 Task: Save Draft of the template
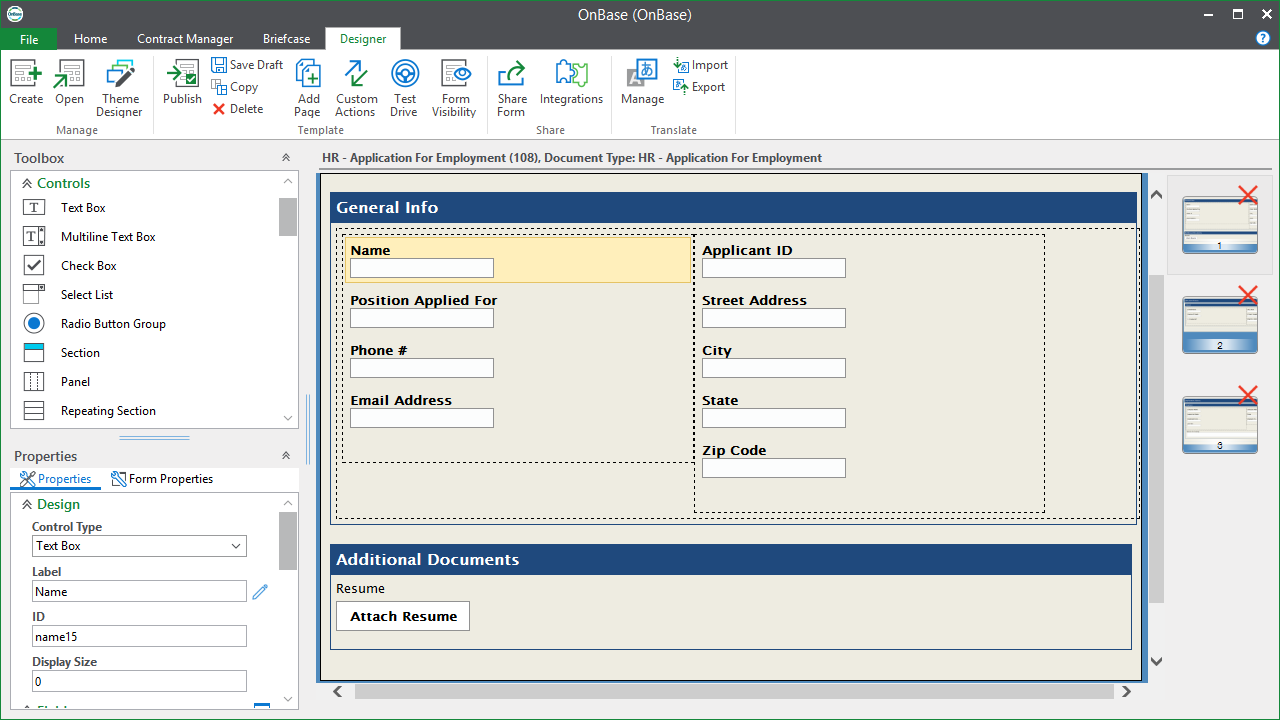pos(247,65)
